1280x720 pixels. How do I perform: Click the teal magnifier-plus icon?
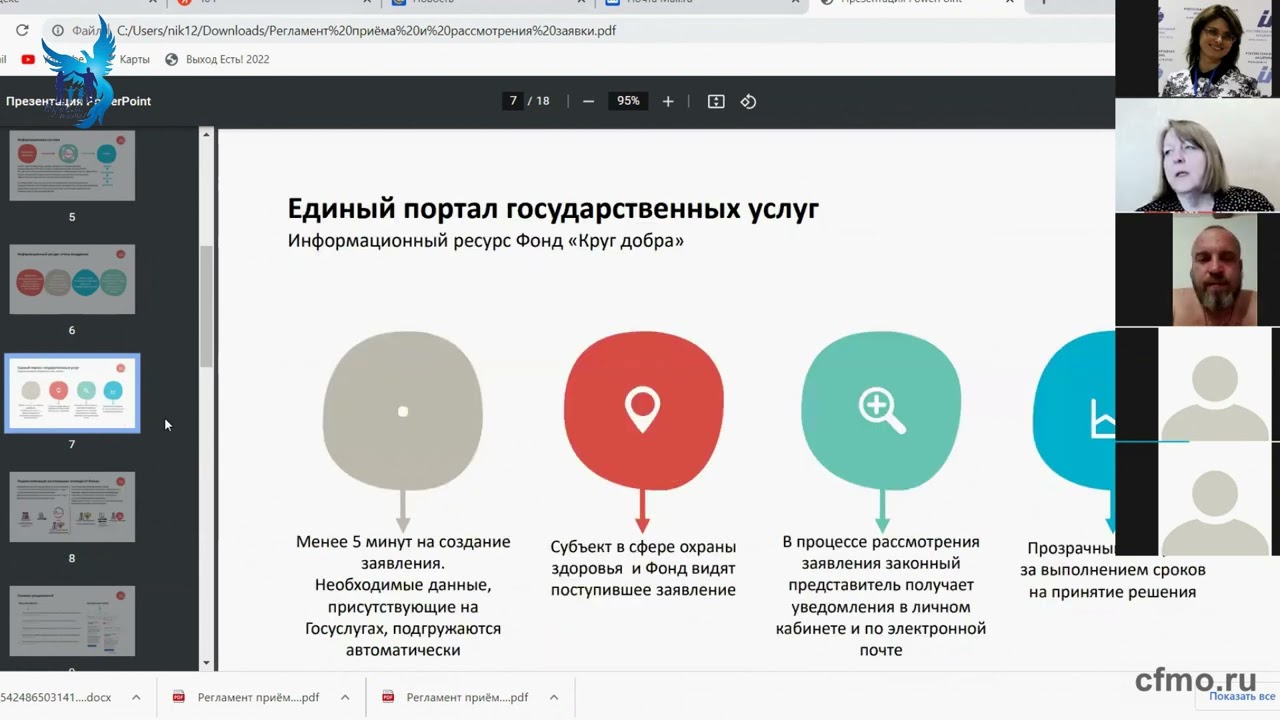882,410
